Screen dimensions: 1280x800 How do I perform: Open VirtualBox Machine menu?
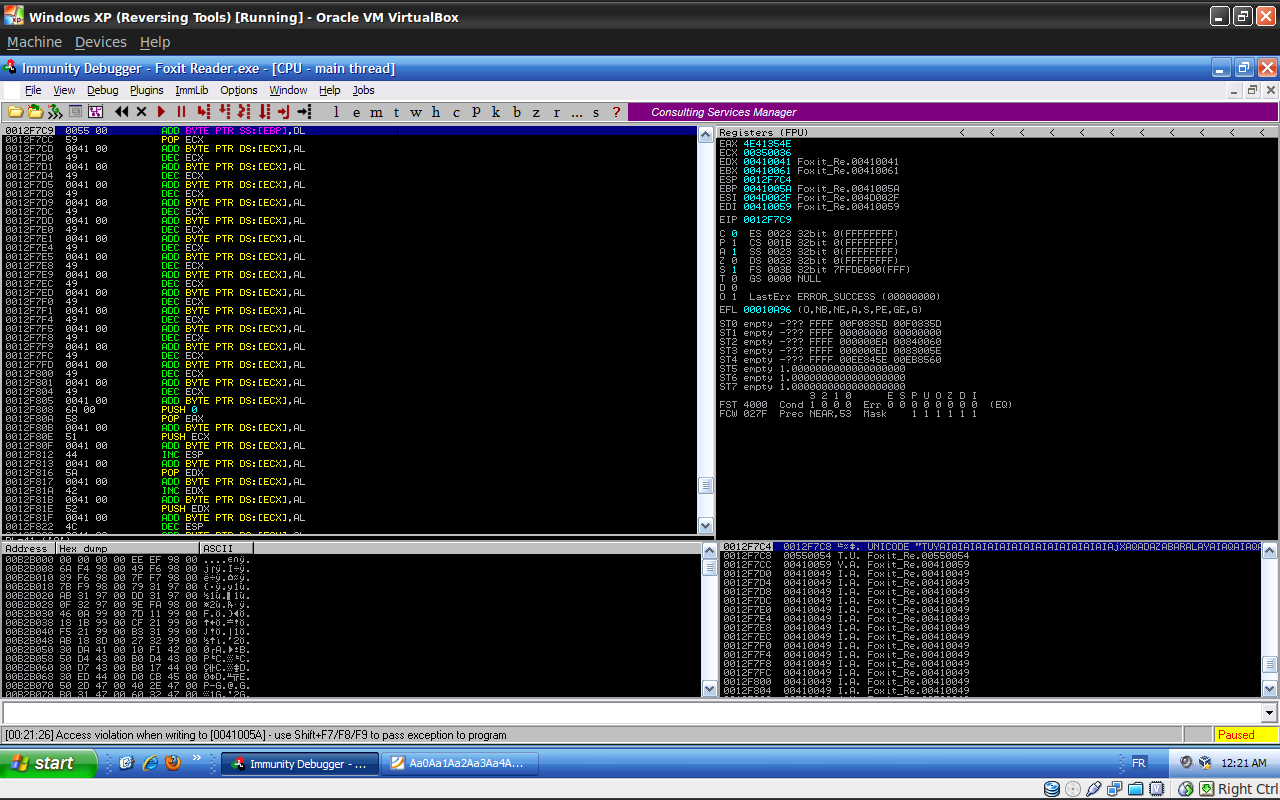34,42
